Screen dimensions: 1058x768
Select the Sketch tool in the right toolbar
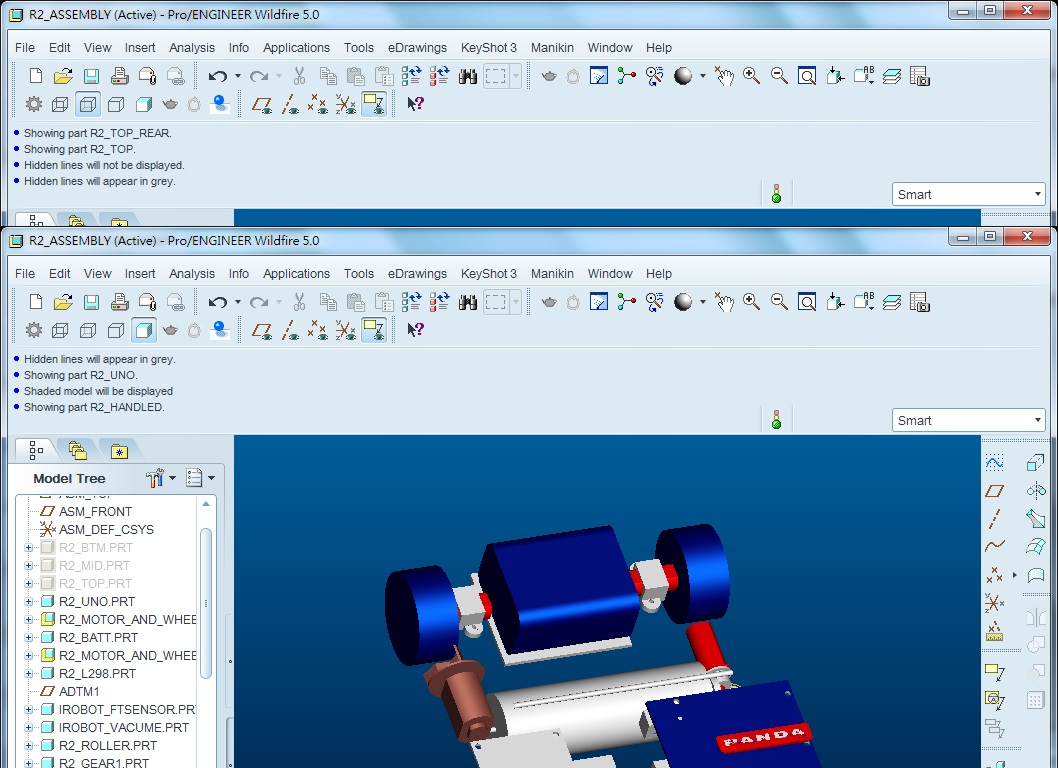(x=994, y=462)
